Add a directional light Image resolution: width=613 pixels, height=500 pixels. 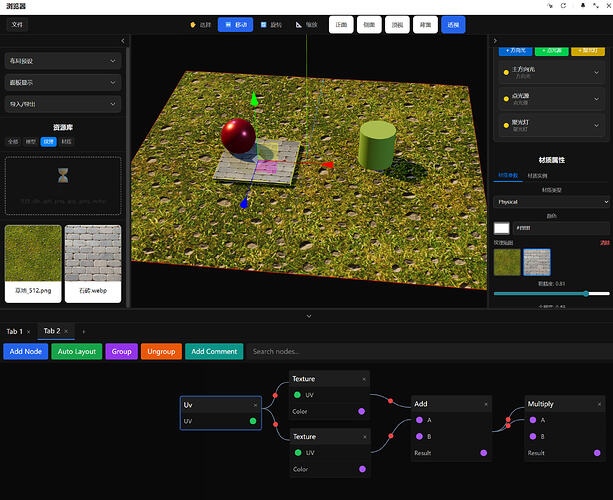point(515,51)
